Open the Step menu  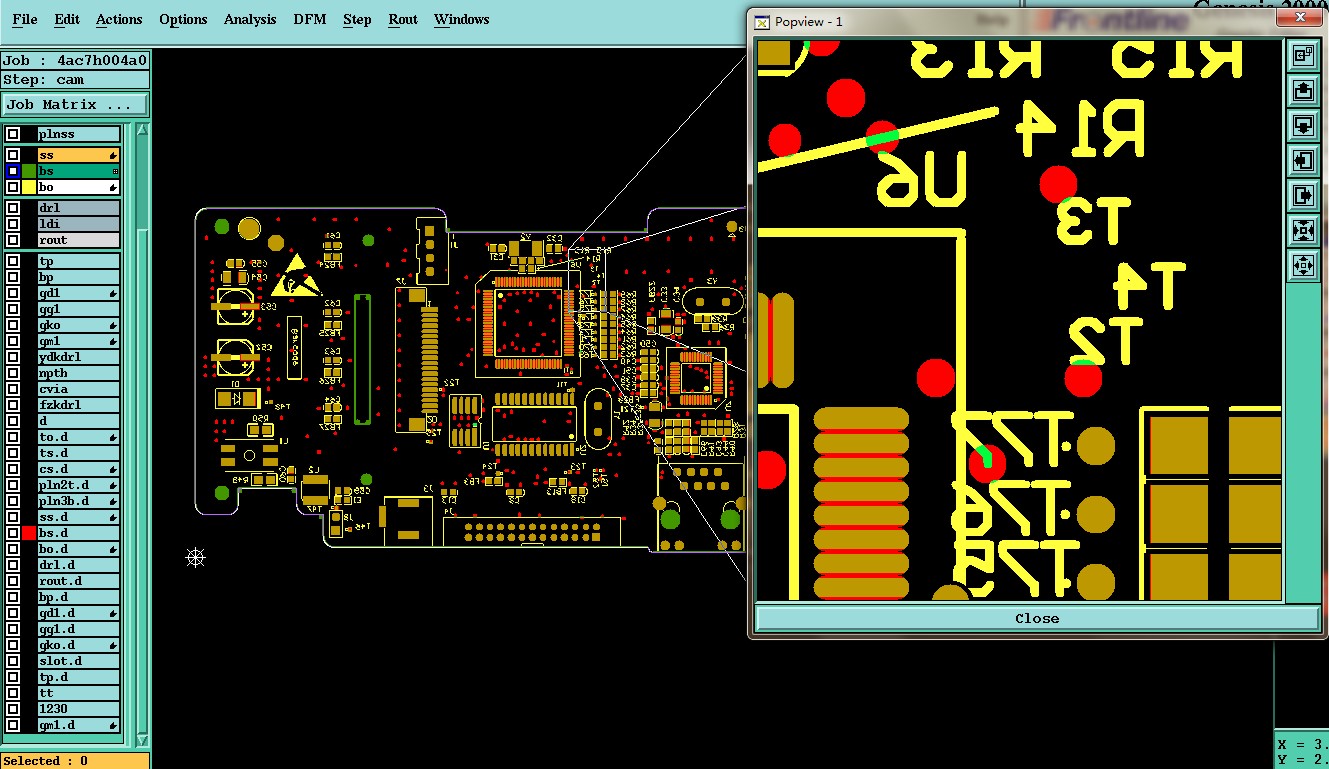coord(357,20)
